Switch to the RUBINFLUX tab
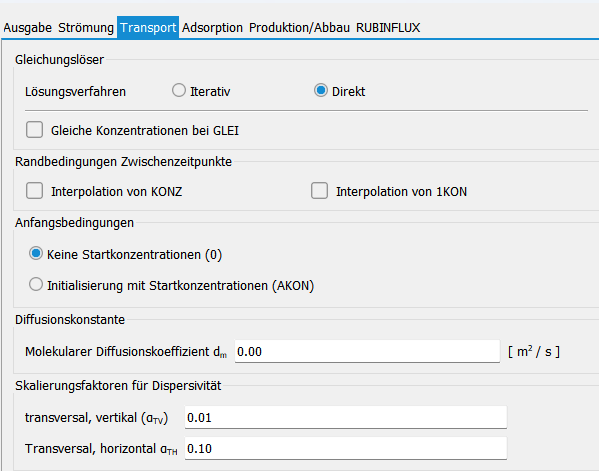Viewport: 599px width, 471px height. pos(388,28)
